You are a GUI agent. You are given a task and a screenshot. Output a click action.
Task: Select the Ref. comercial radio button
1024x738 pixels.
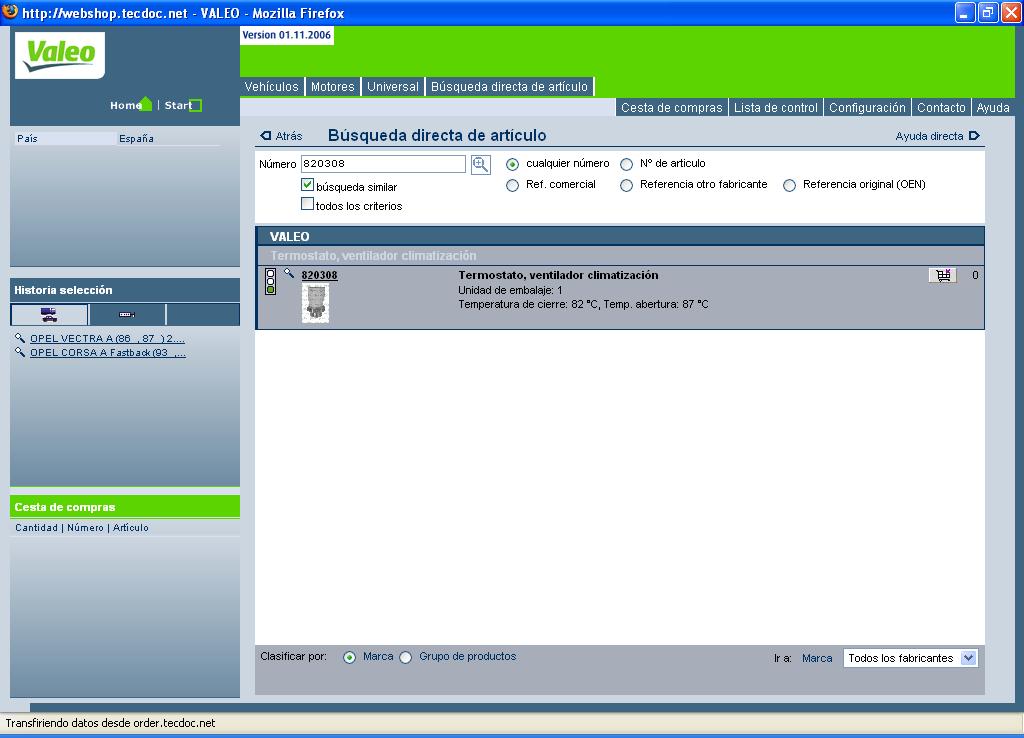point(513,185)
